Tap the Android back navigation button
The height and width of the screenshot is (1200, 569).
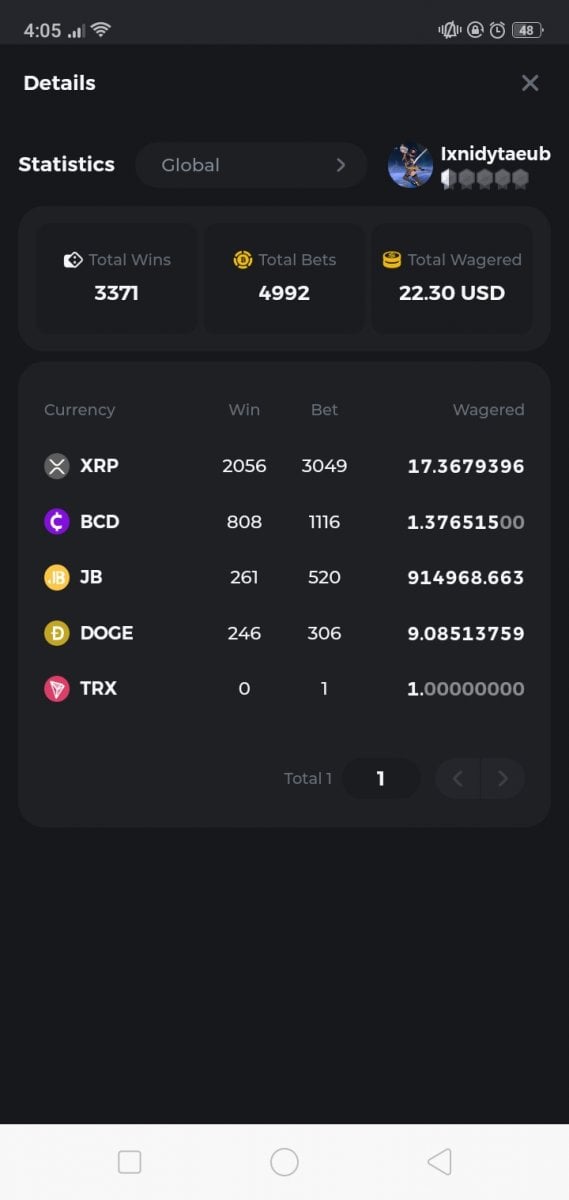coord(439,1161)
